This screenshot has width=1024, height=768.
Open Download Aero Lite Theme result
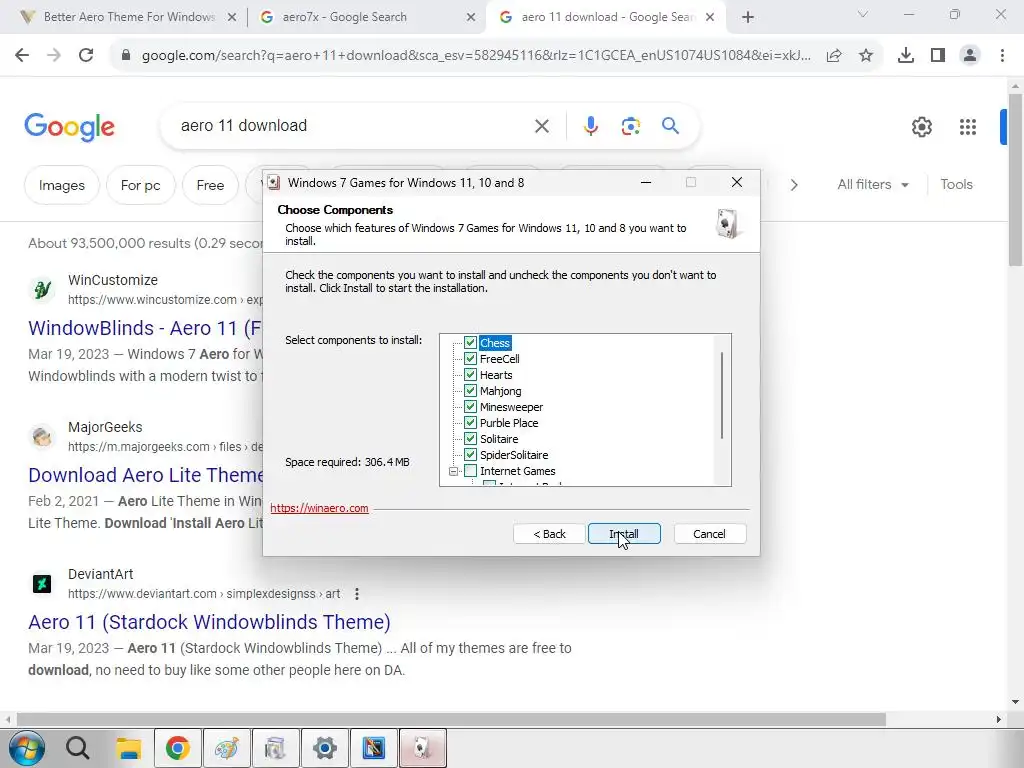pos(145,475)
